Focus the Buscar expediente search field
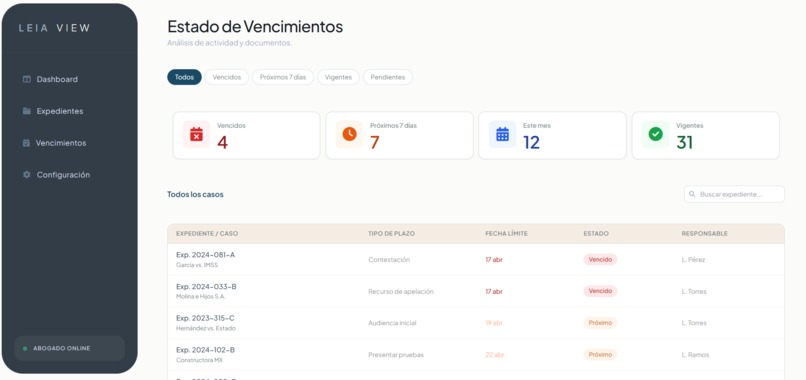This screenshot has width=806, height=380. (734, 194)
